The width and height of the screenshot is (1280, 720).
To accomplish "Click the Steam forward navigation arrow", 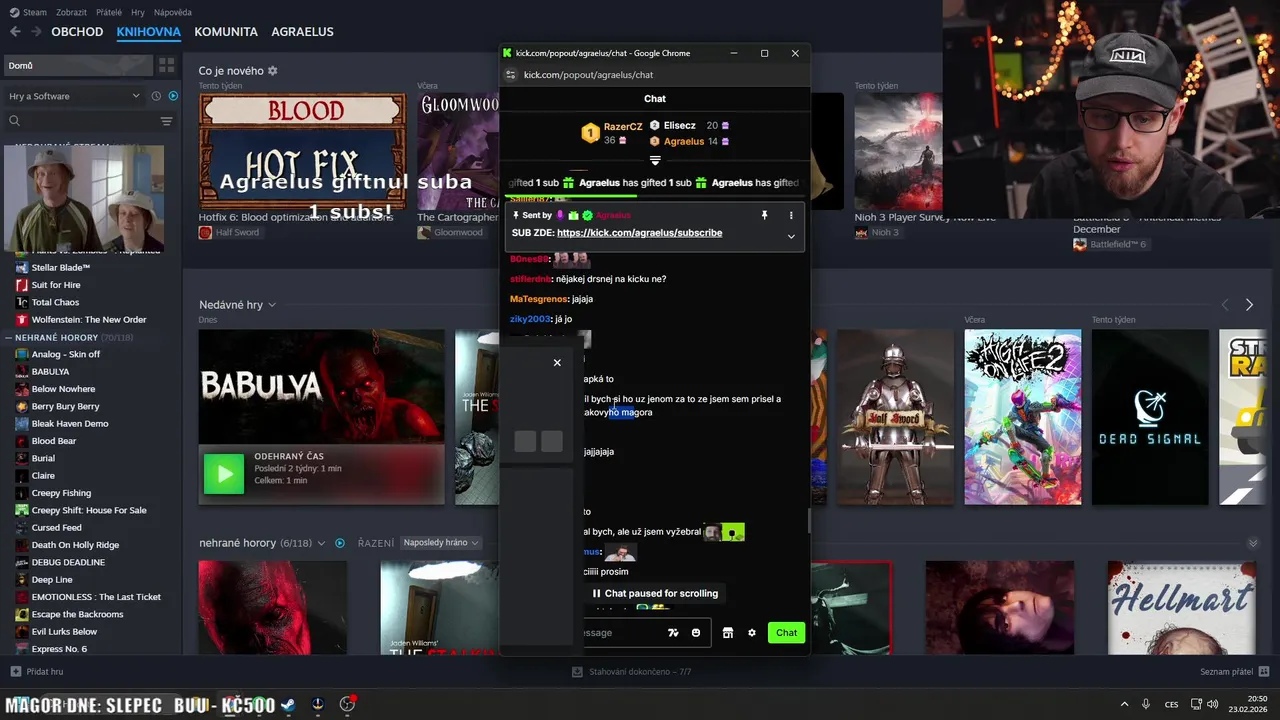I will 36,32.
